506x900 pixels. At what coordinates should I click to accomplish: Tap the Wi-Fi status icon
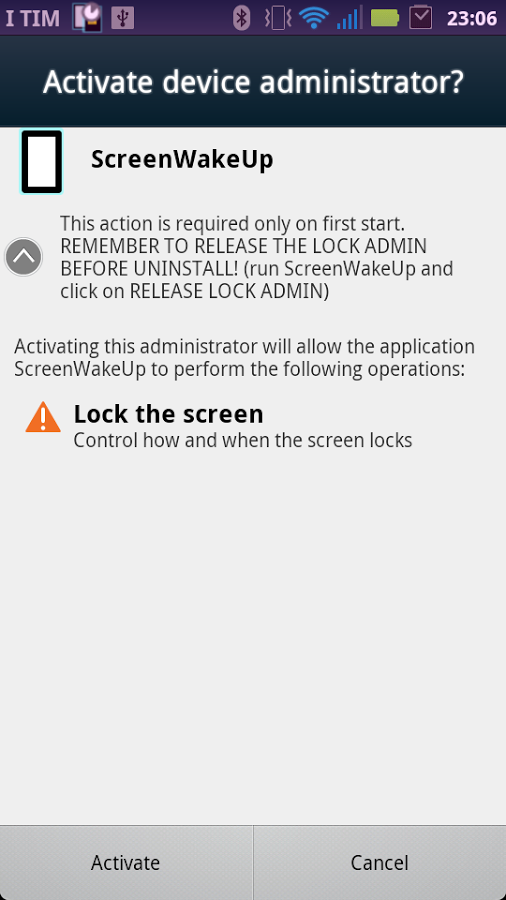tap(313, 18)
